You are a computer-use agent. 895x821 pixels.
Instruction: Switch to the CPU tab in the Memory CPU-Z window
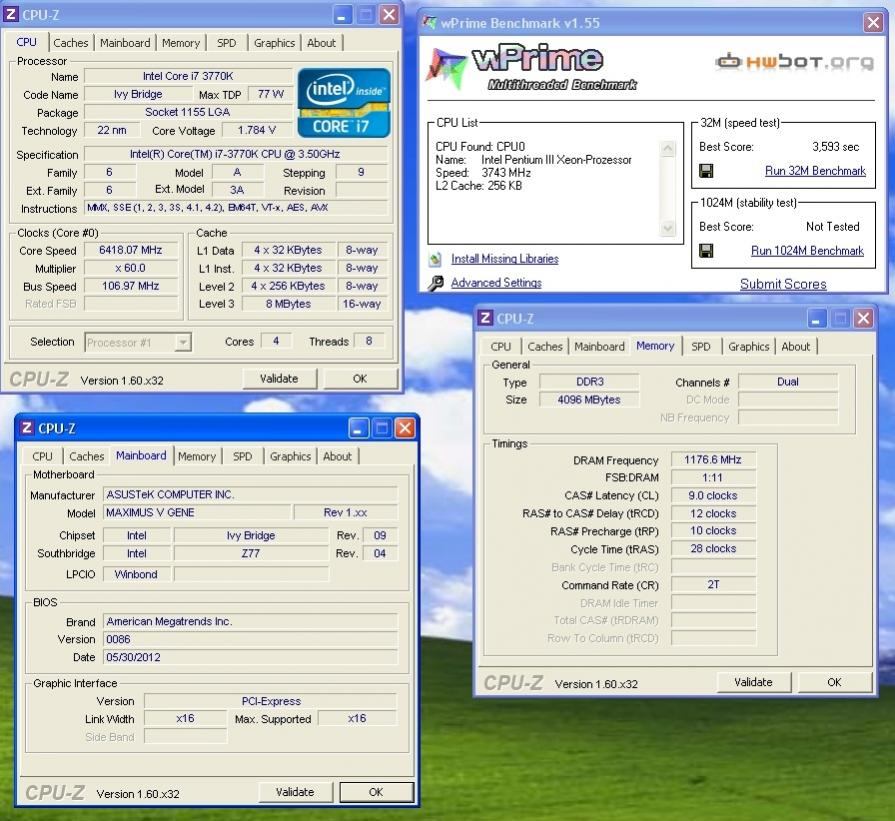(501, 347)
